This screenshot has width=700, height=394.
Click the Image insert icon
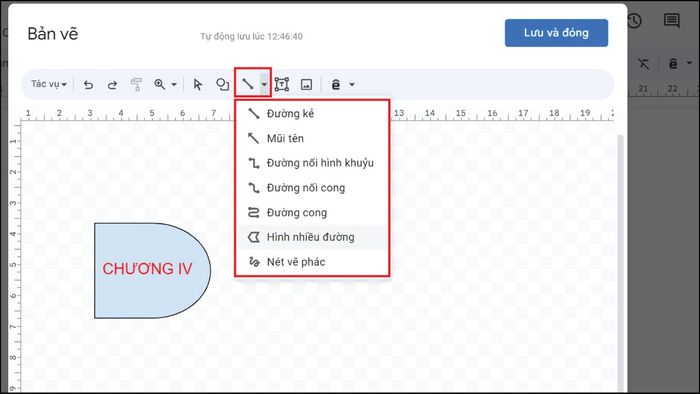pos(306,84)
